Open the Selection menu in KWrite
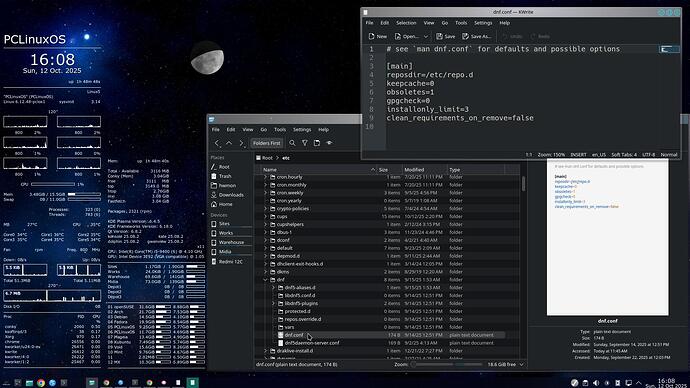The image size is (690, 388). pos(406,23)
